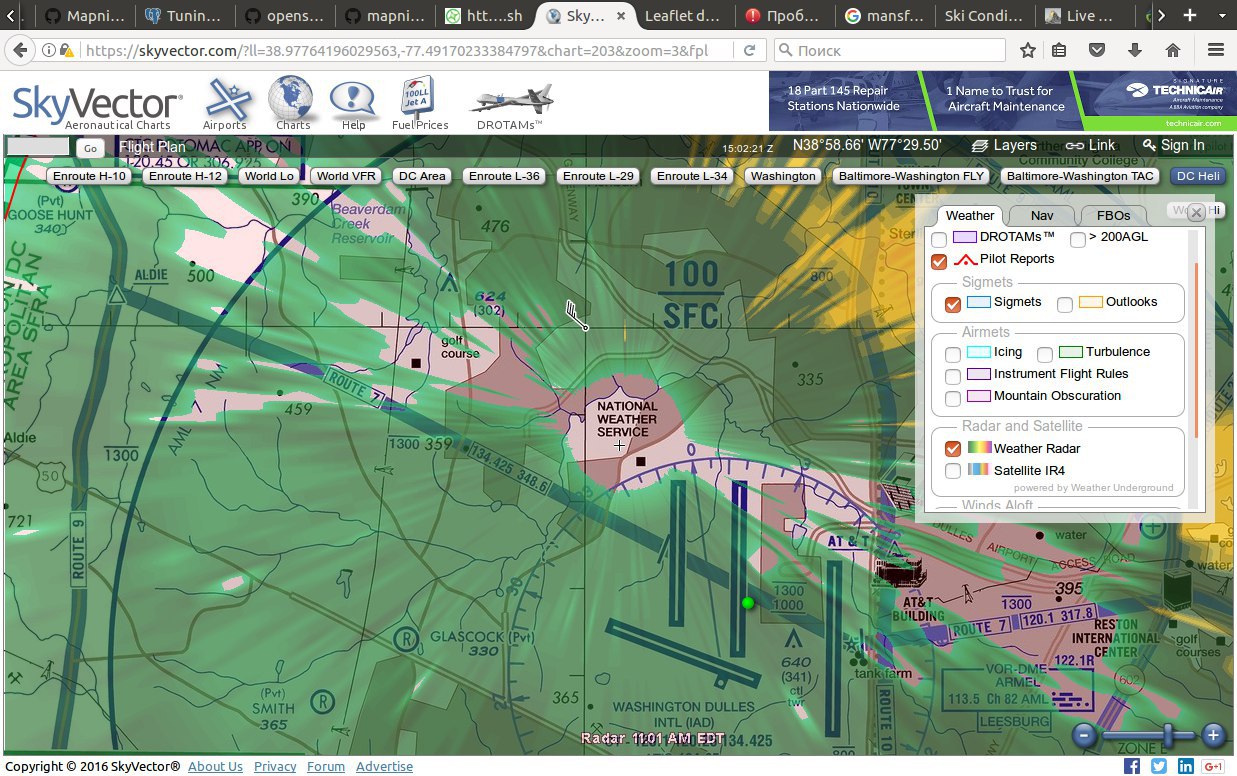This screenshot has width=1237, height=776.
Task: Select the Enroute H-12 chart
Action: (186, 176)
